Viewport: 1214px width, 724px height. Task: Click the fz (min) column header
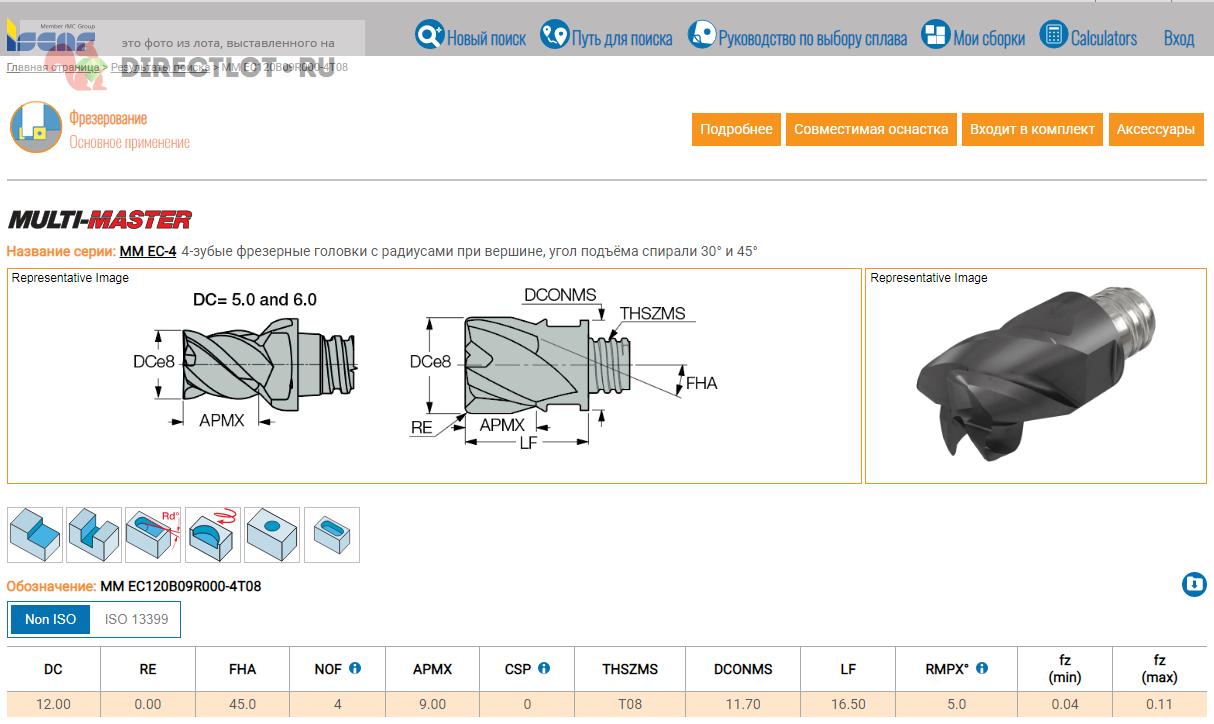tap(1065, 669)
